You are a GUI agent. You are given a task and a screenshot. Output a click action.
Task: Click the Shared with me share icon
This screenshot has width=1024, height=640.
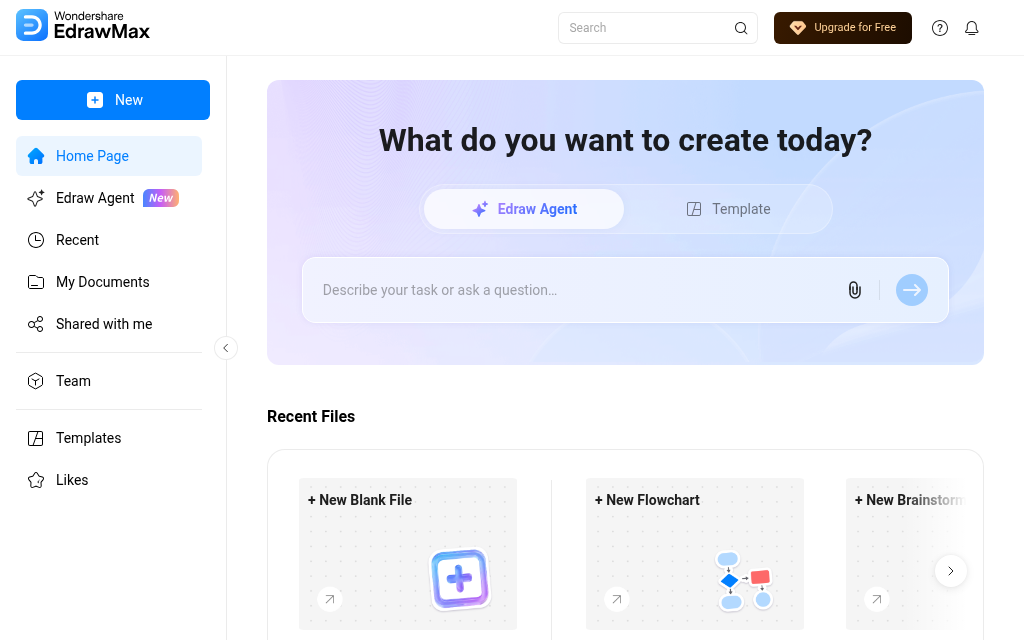(x=35, y=324)
